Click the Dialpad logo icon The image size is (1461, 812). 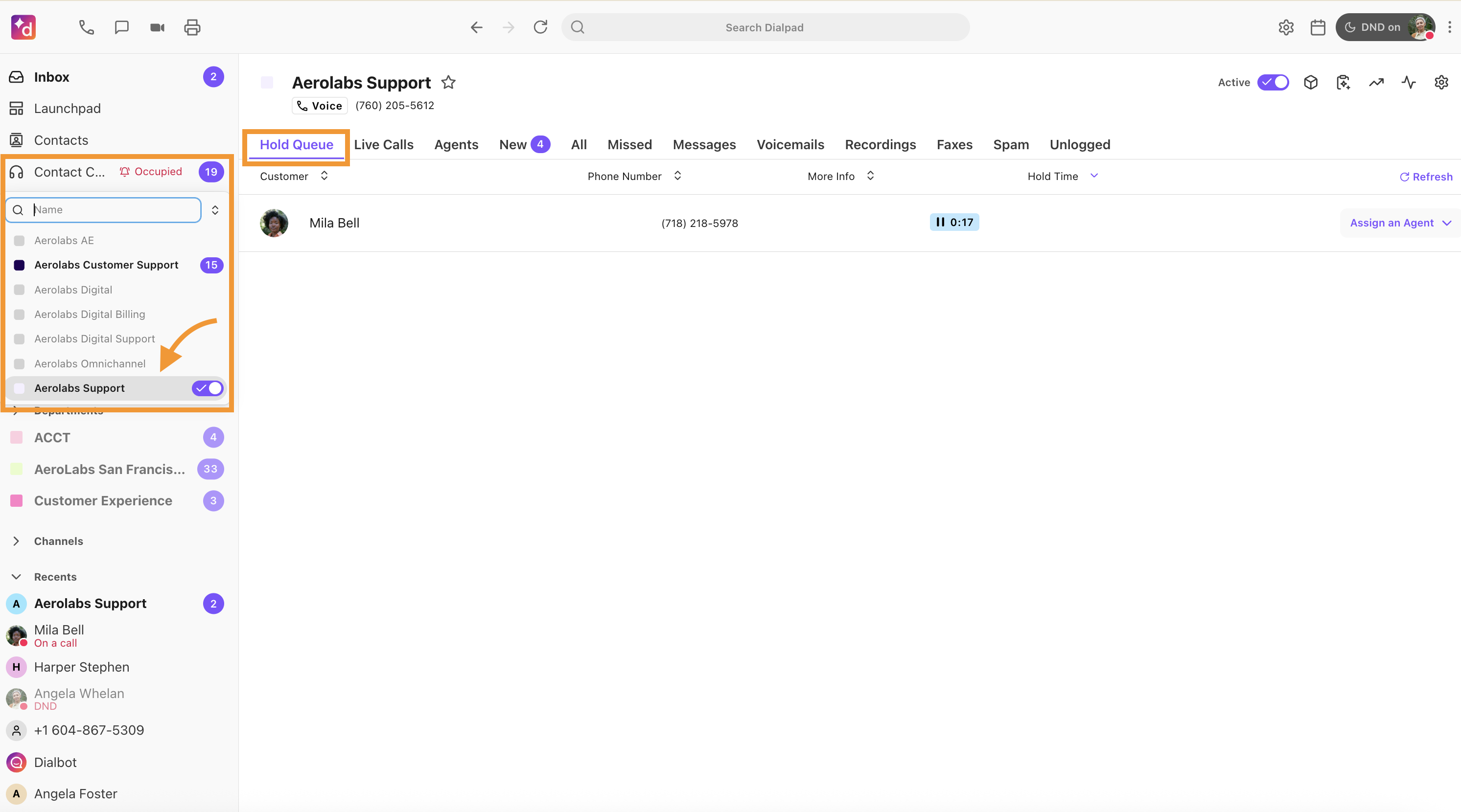[23, 27]
